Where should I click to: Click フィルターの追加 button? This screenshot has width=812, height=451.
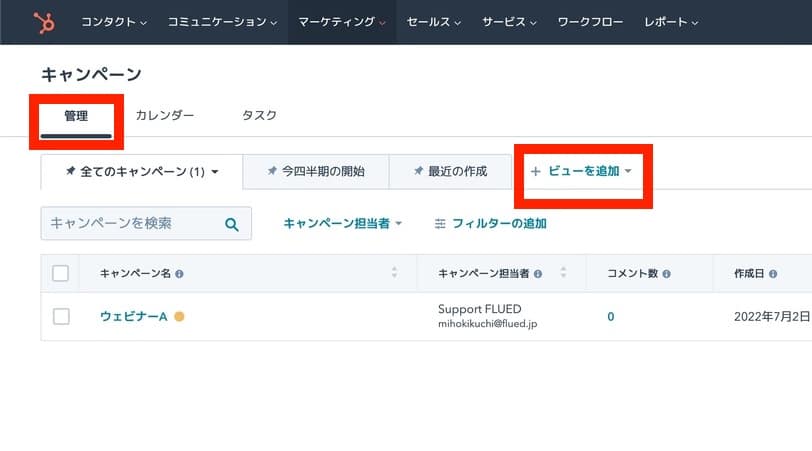point(490,224)
